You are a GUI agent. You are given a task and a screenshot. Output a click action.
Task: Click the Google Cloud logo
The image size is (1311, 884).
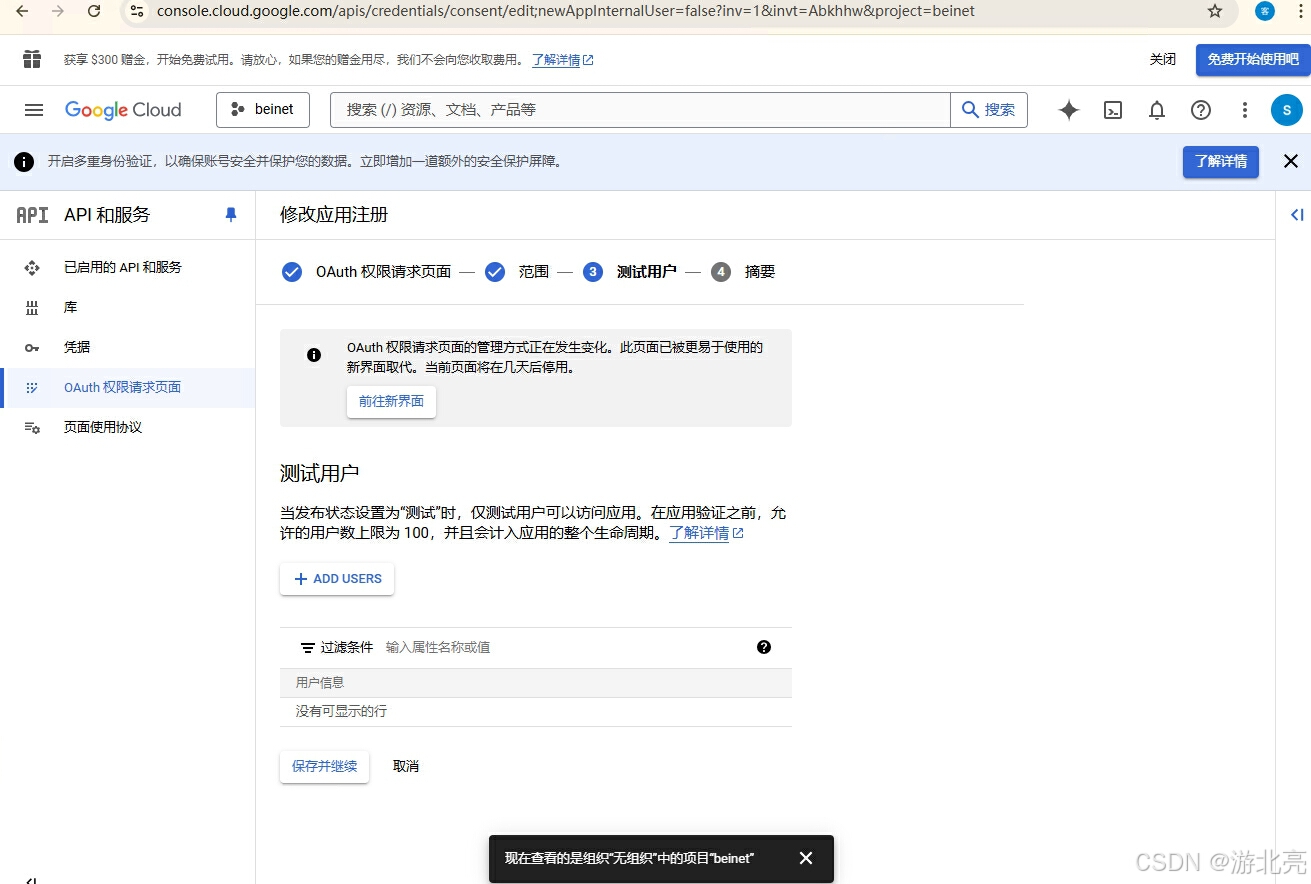coord(123,110)
